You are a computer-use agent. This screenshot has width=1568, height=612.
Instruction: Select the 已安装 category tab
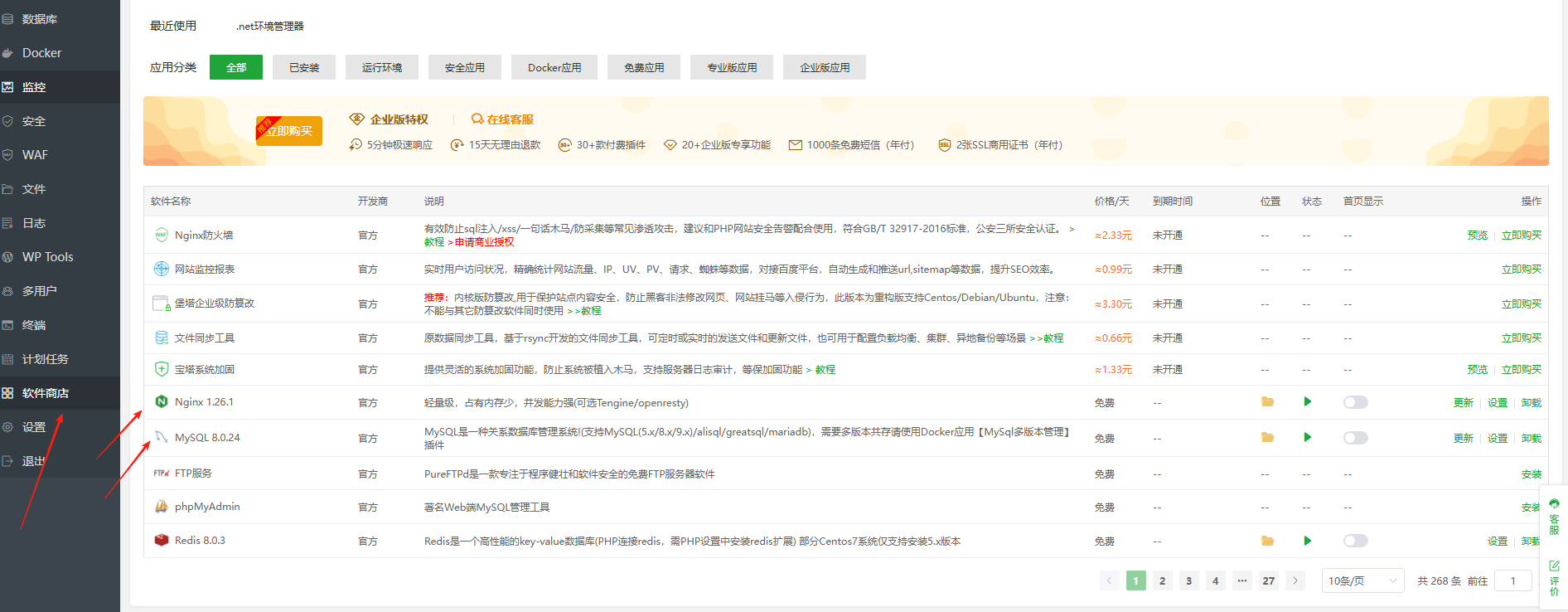click(x=304, y=67)
